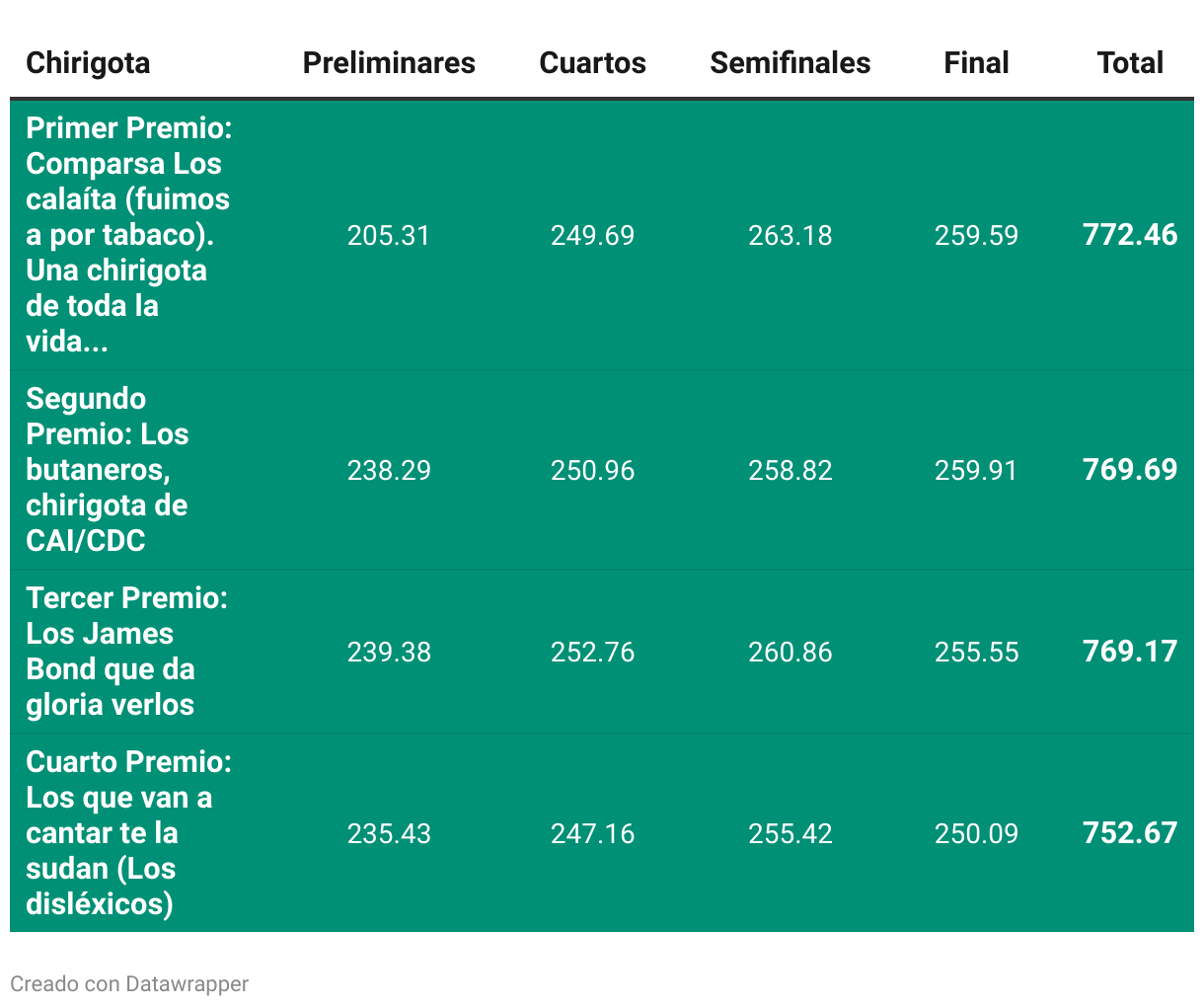1204x1007 pixels.
Task: Select the Tercer Premio Los James Bond cell
Action: coord(126,652)
